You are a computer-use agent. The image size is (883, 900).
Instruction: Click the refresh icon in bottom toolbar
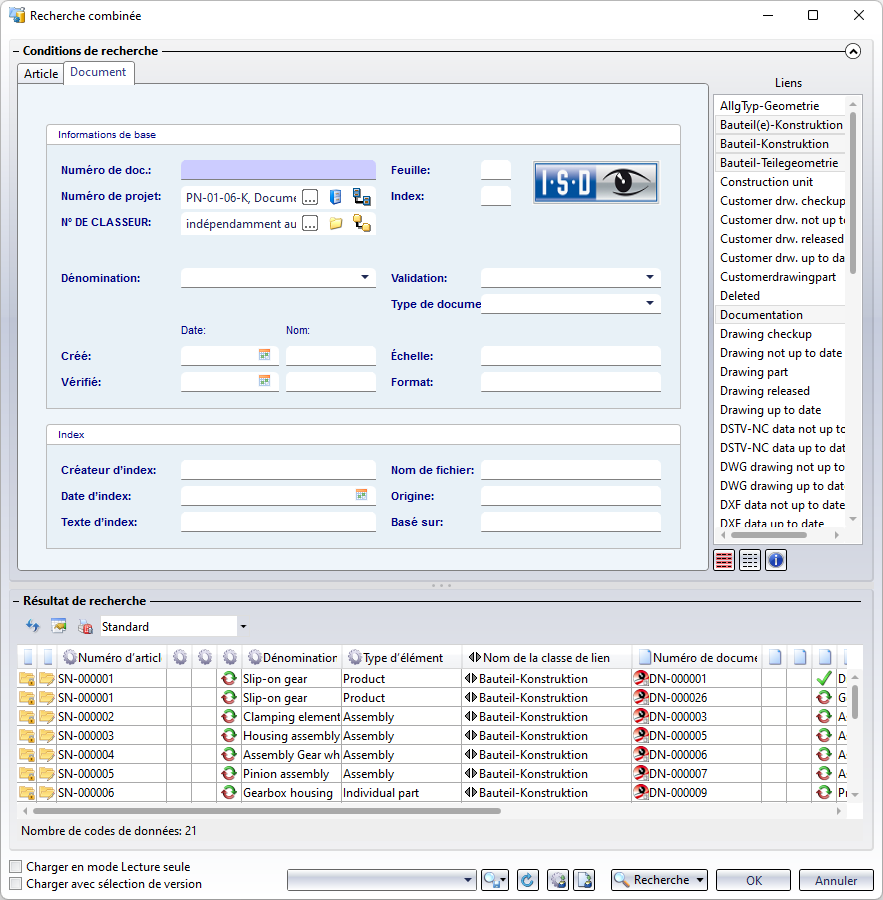point(527,880)
